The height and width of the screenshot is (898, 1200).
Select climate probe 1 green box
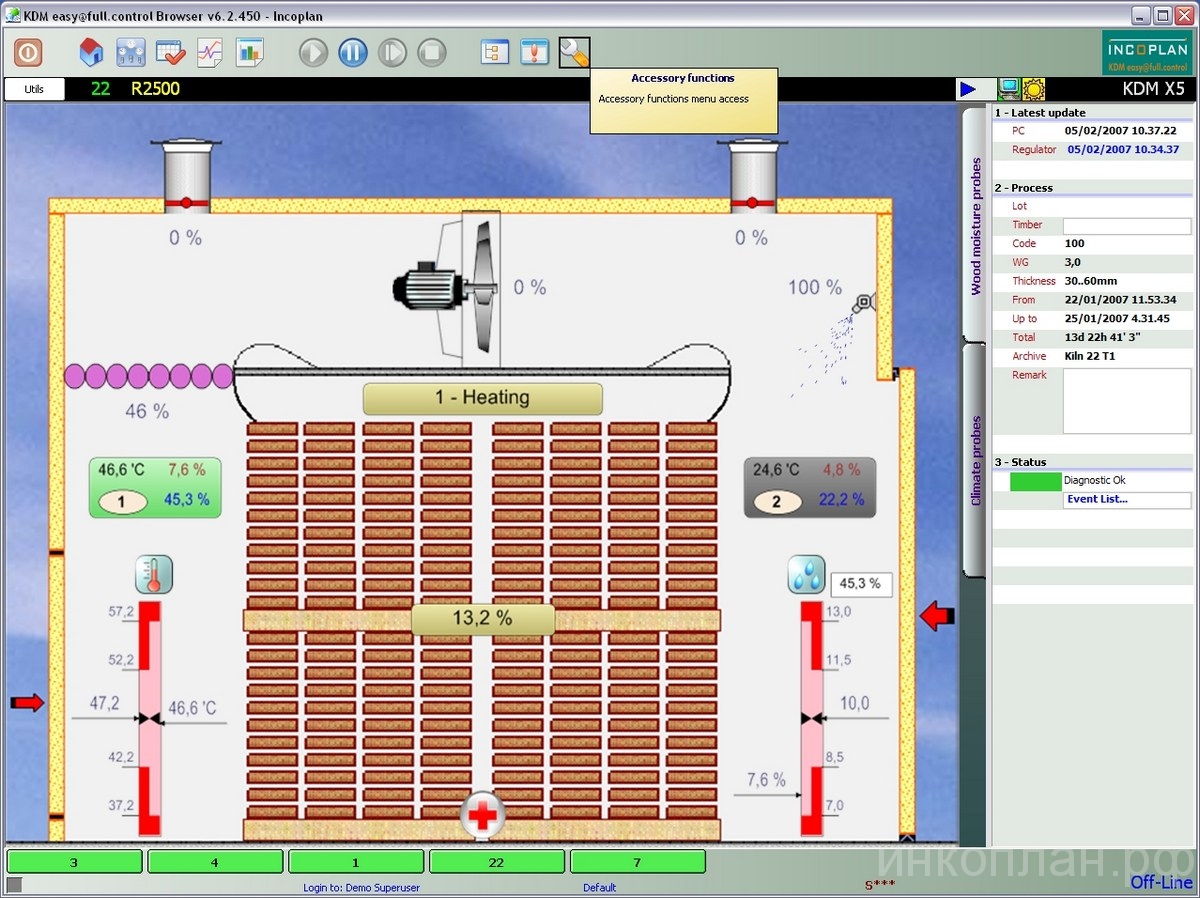155,488
